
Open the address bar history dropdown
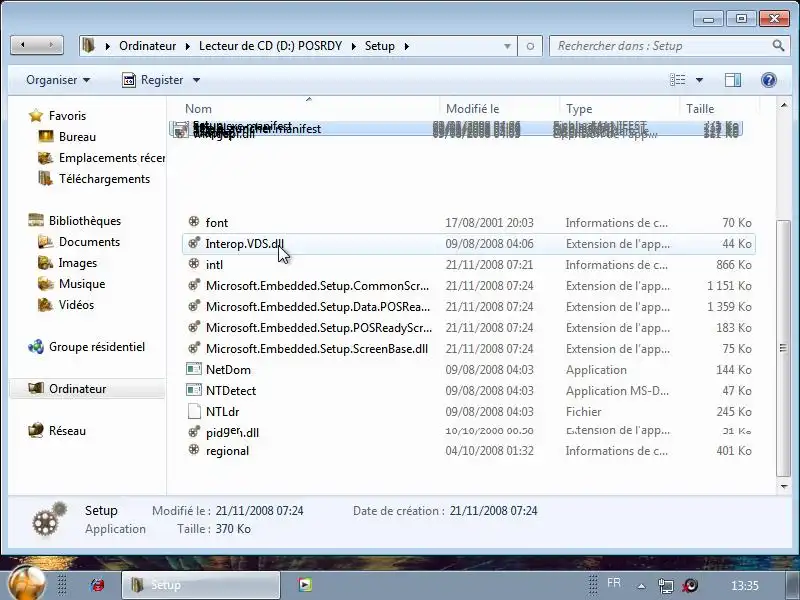[x=507, y=46]
